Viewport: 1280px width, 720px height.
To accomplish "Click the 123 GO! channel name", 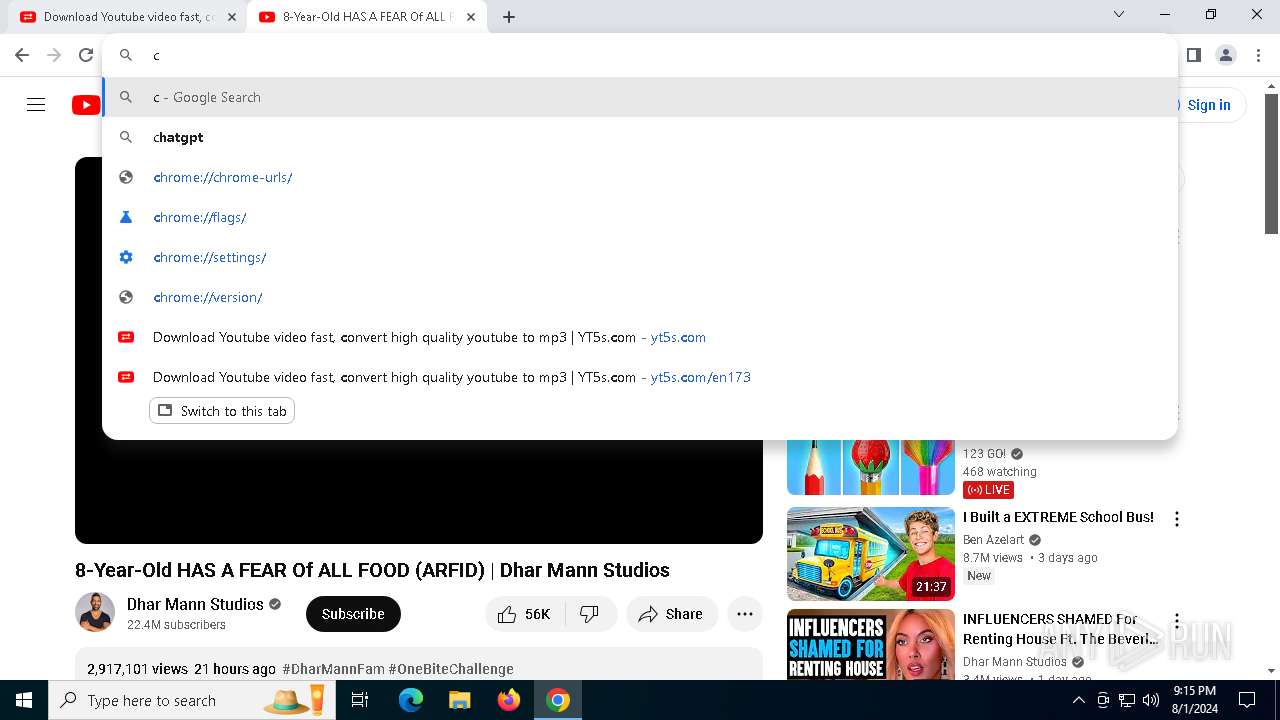I will coord(985,454).
